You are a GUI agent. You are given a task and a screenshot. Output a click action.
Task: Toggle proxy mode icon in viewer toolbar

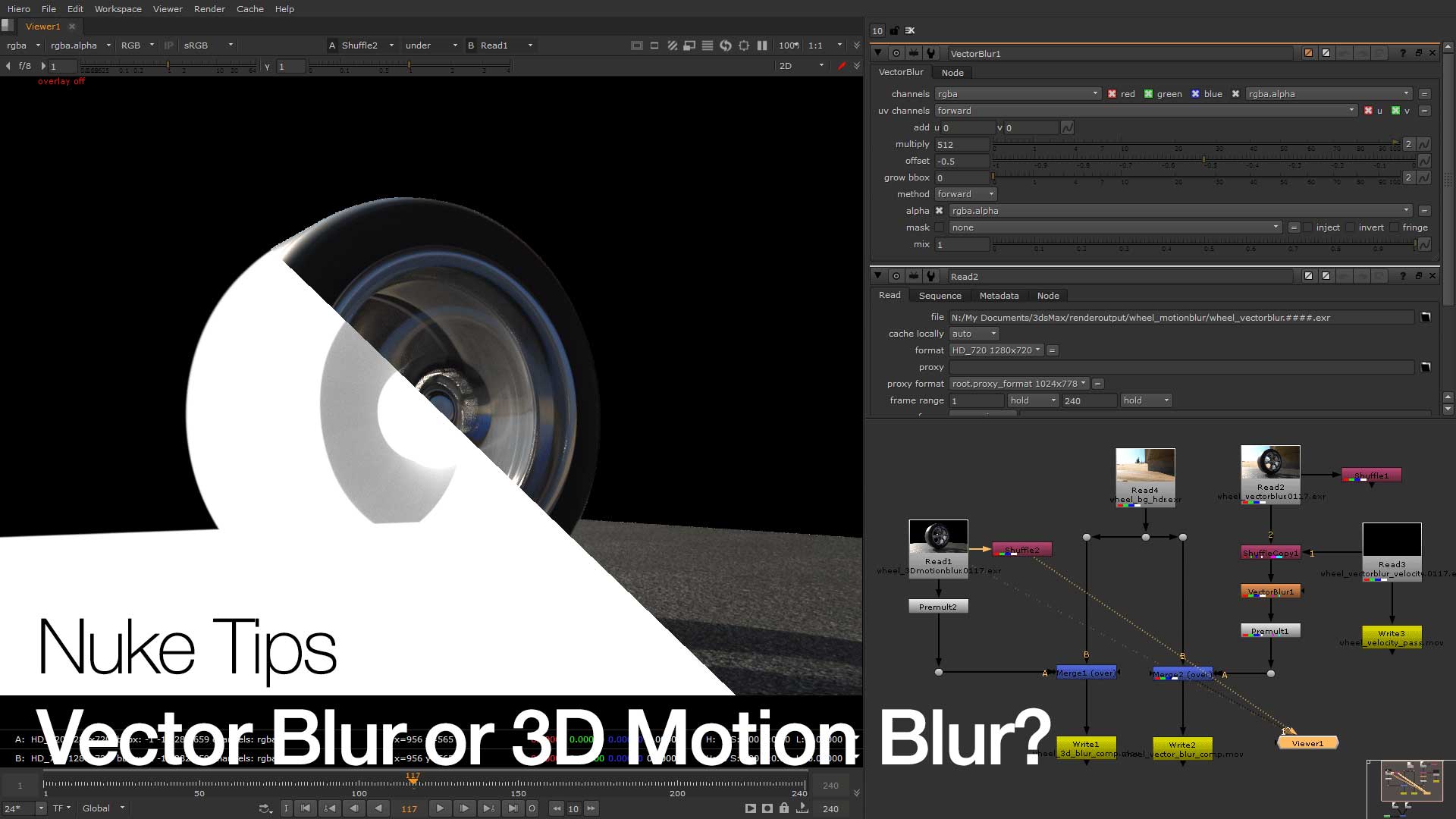coord(689,45)
